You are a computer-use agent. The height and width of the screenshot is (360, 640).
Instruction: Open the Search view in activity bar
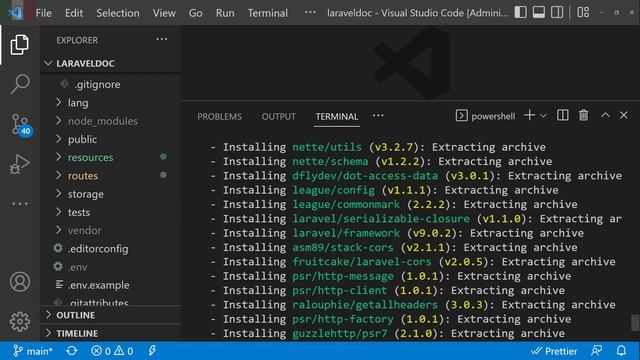pos(20,84)
